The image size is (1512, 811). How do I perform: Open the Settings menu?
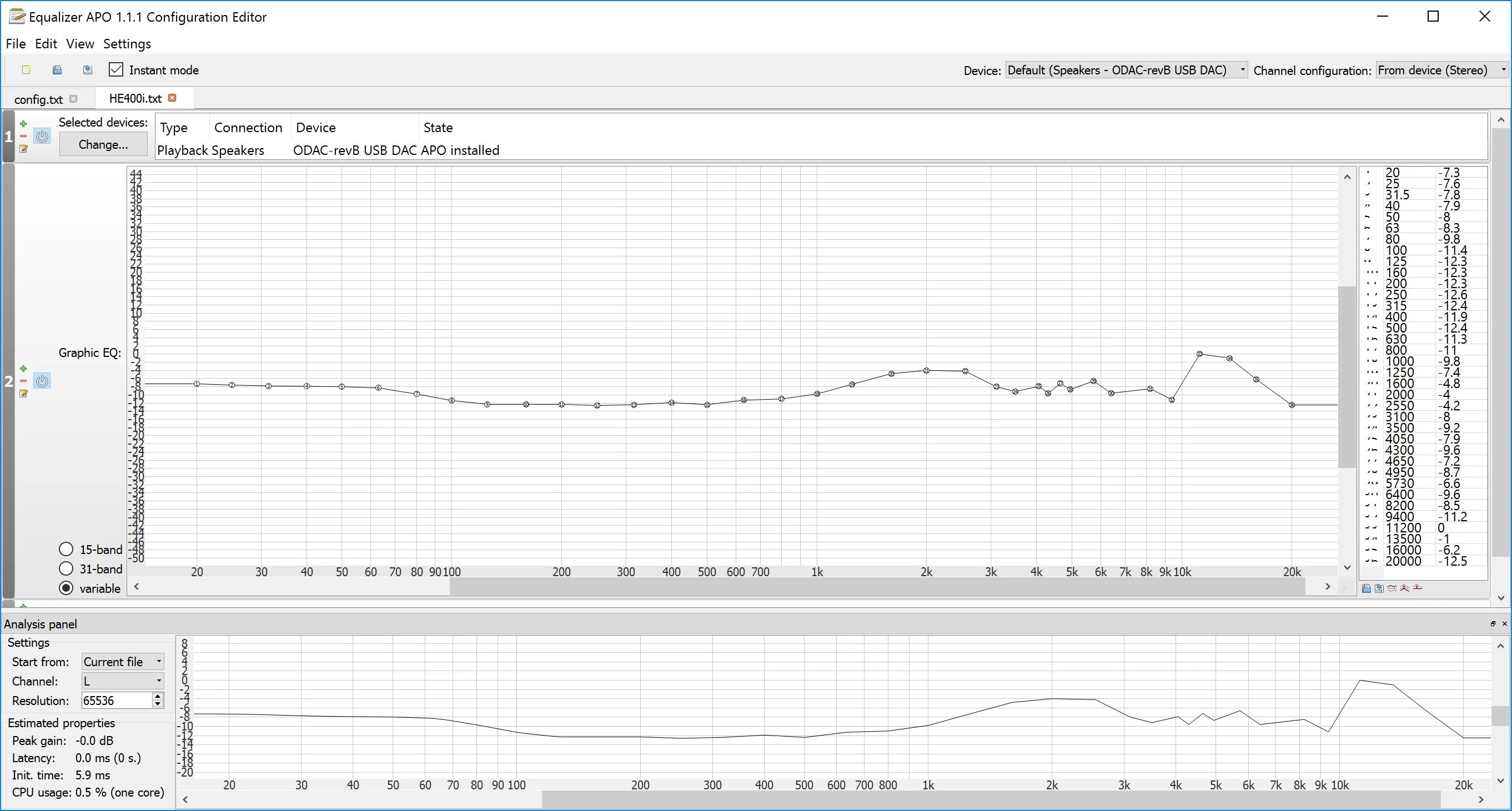127,43
